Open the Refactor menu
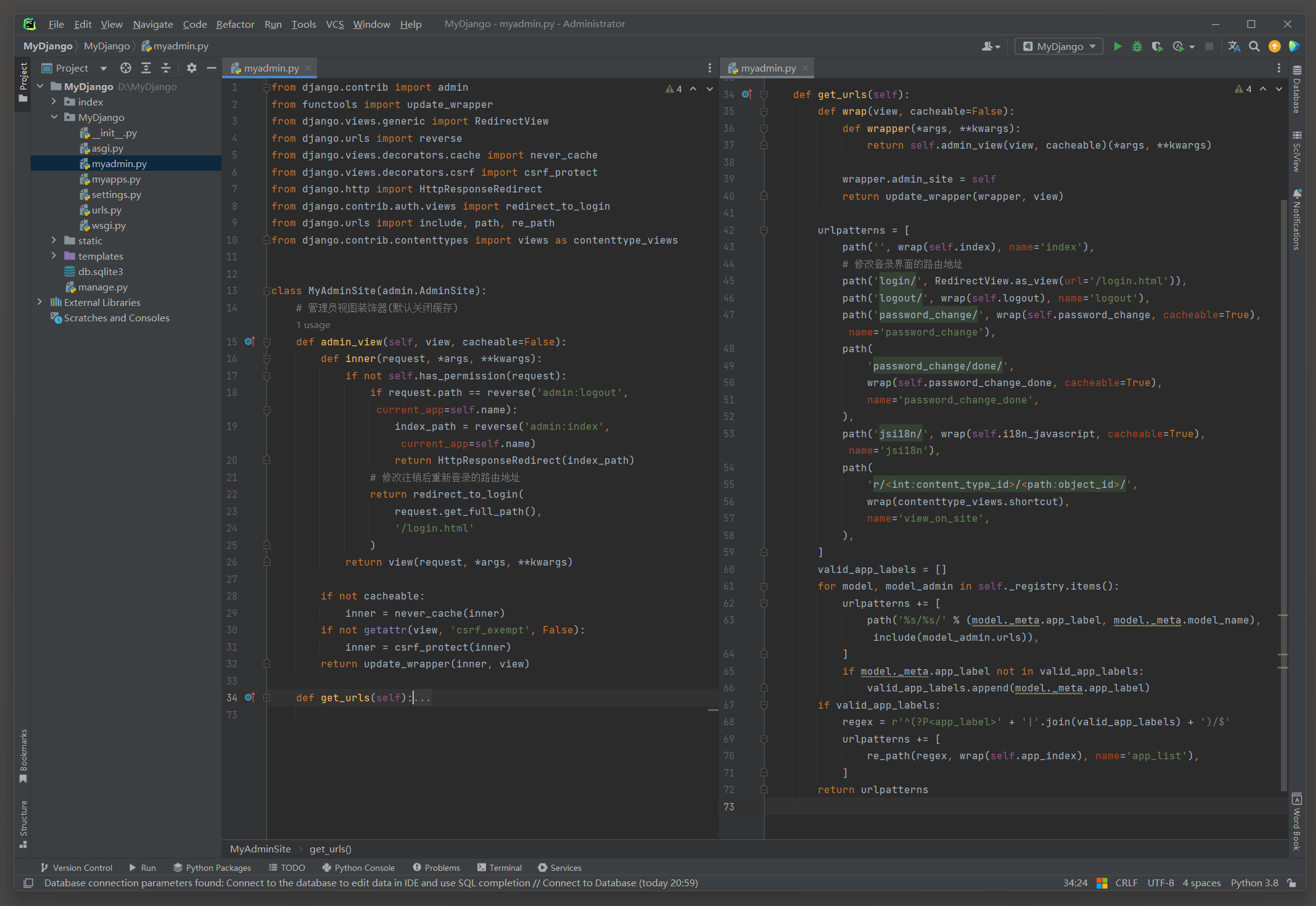 click(x=235, y=24)
